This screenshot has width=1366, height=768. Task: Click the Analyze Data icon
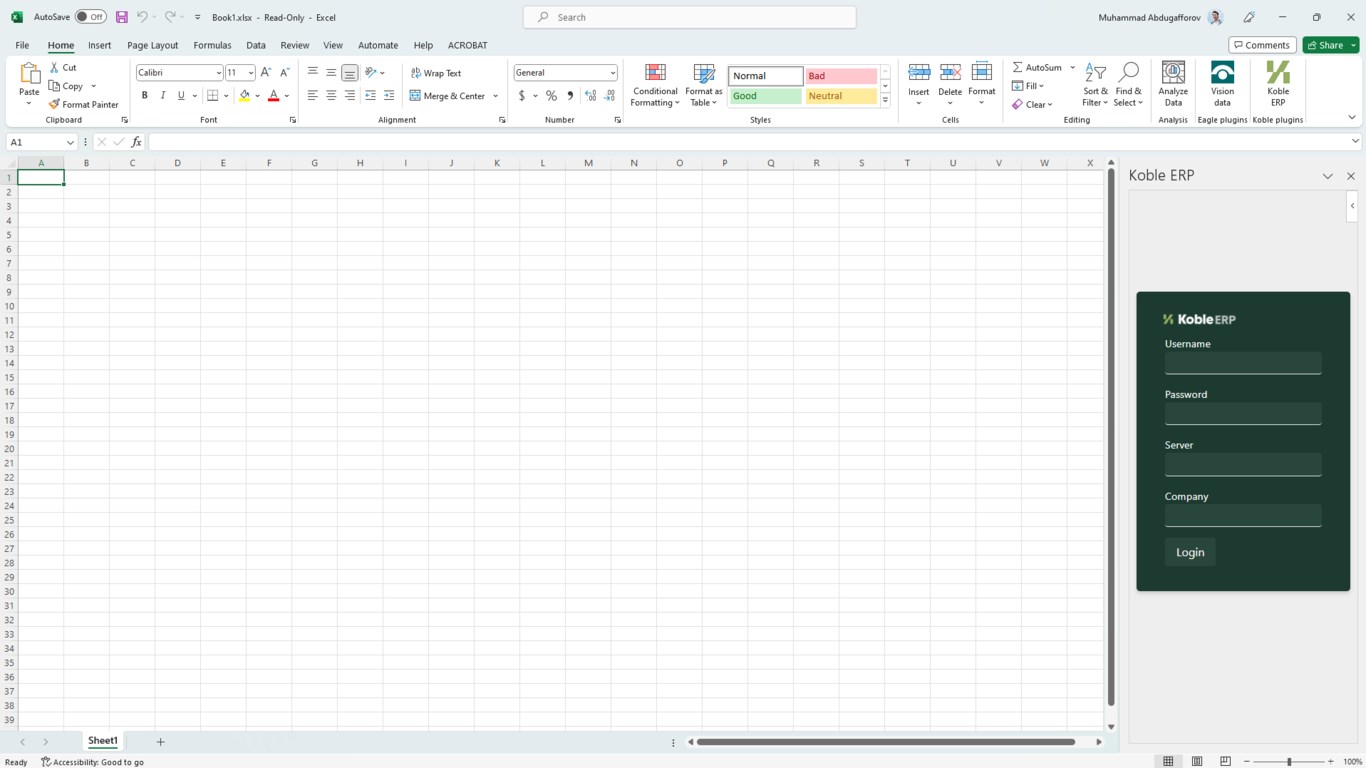point(1173,73)
